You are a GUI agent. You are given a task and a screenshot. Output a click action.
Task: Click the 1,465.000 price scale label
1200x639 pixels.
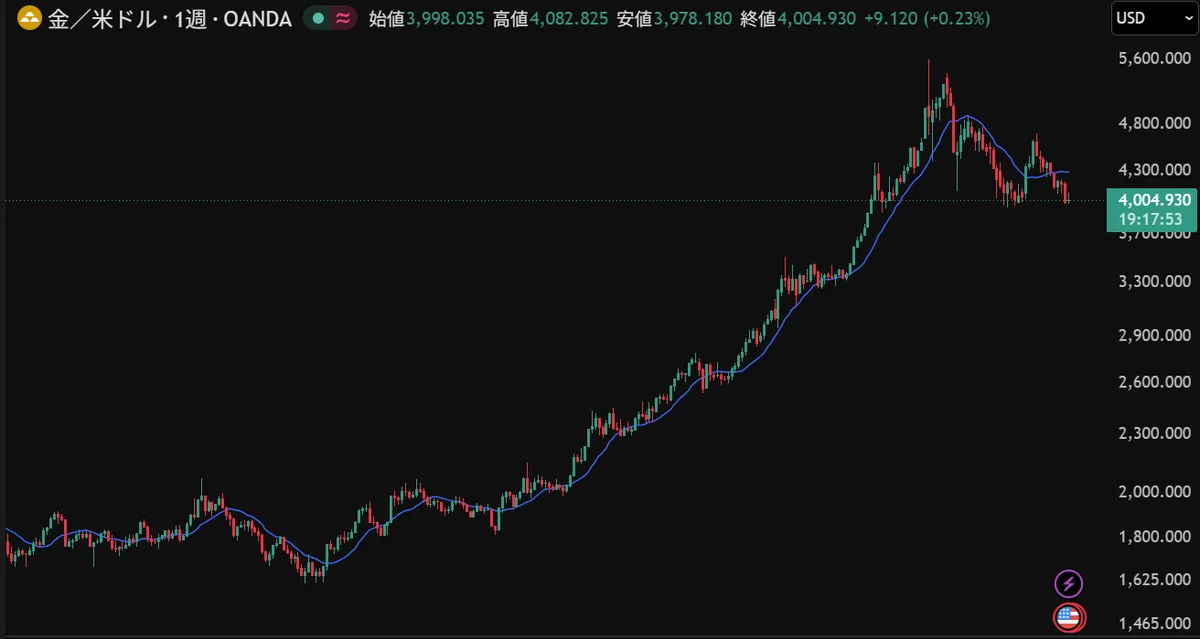tap(1153, 625)
